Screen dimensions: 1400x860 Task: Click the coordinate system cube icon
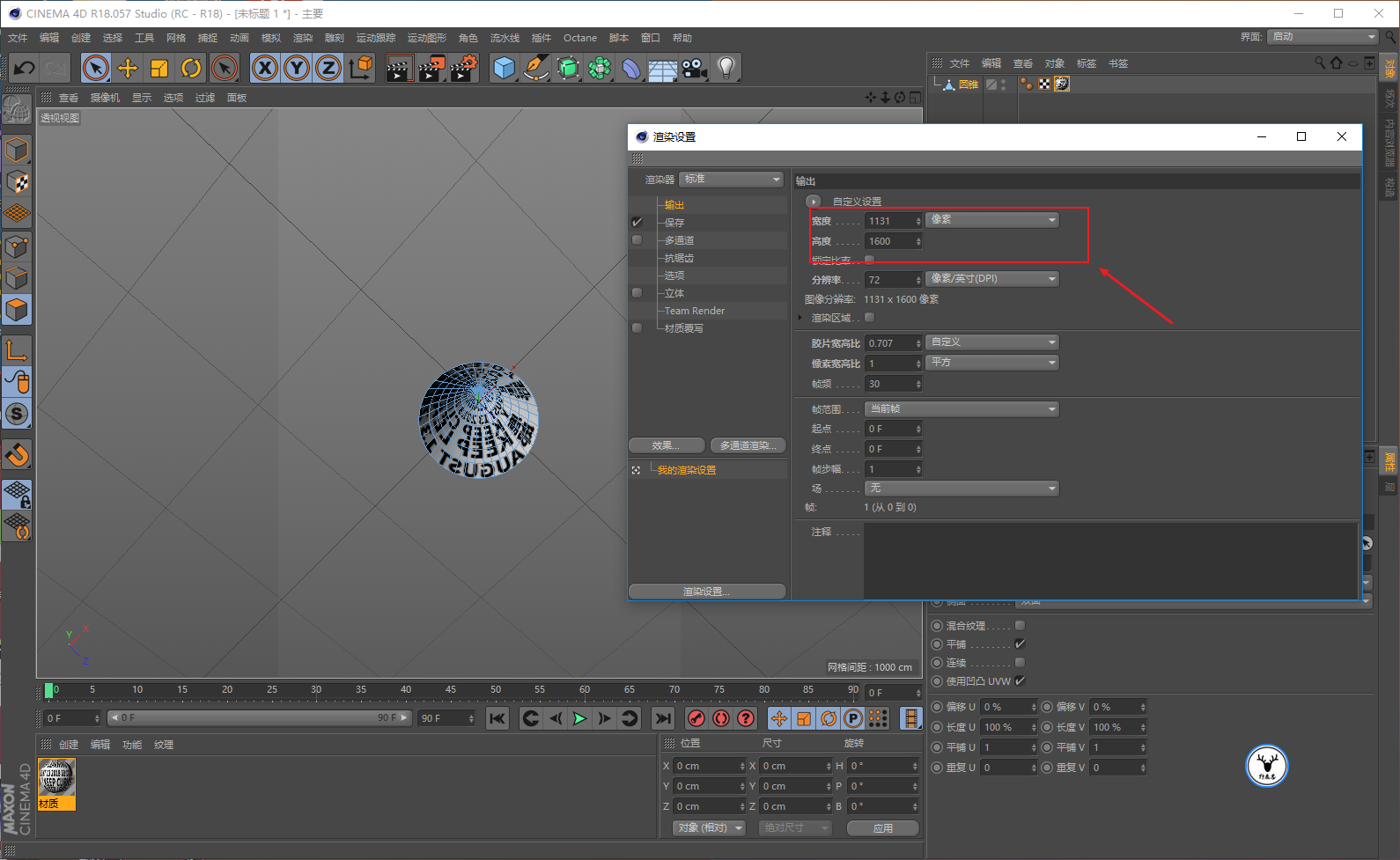[x=360, y=68]
